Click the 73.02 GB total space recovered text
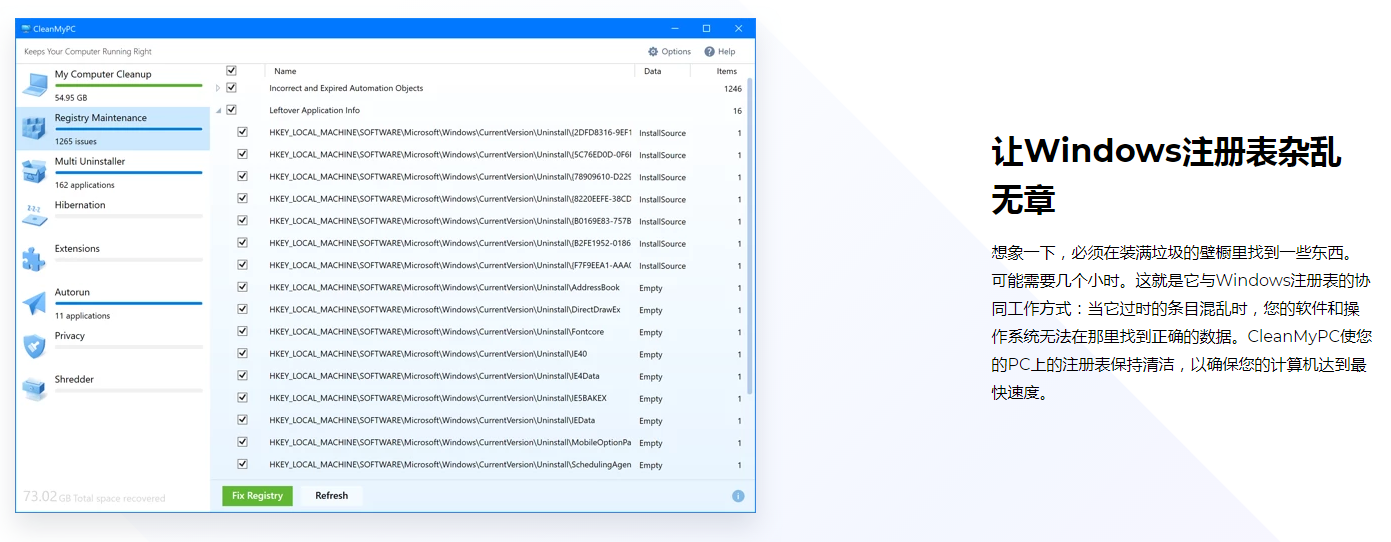The image size is (1391, 542). click(94, 496)
